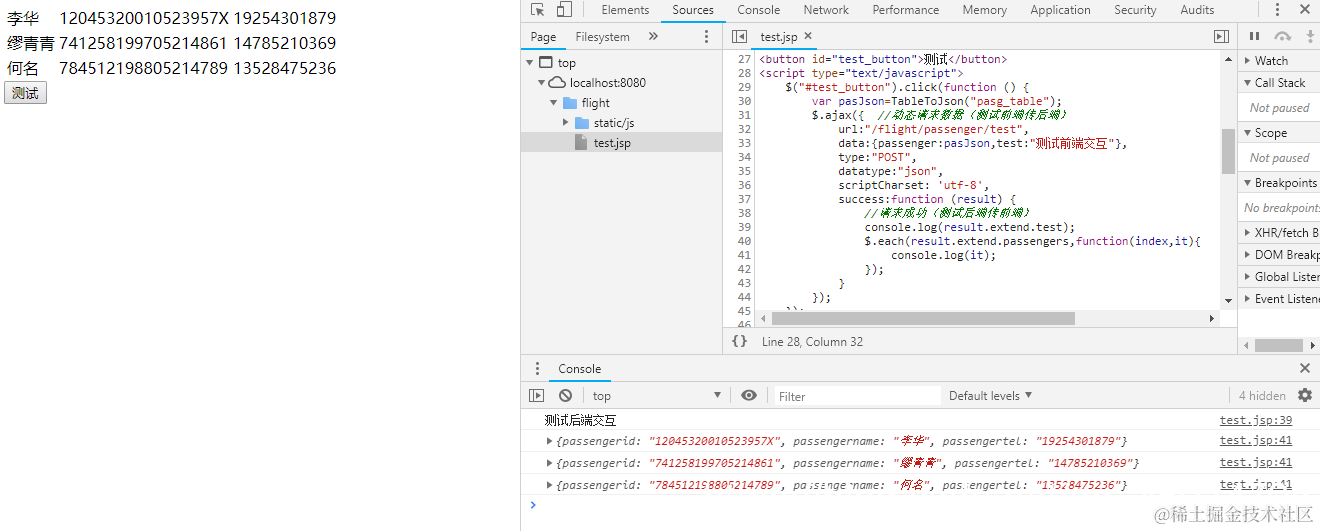Hide the debugger sidebar

1221,36
